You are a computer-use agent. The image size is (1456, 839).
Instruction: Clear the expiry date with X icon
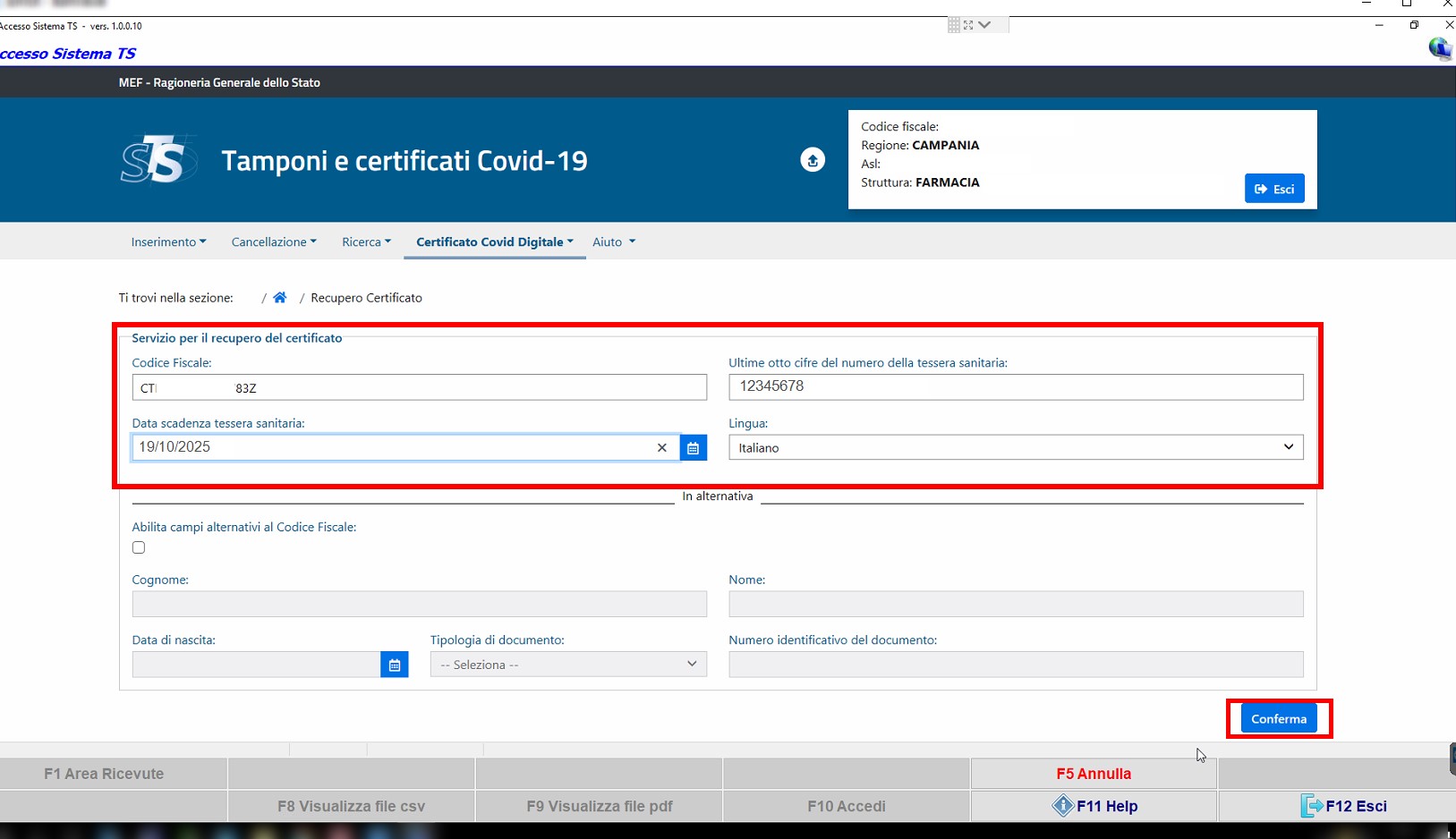(x=662, y=447)
